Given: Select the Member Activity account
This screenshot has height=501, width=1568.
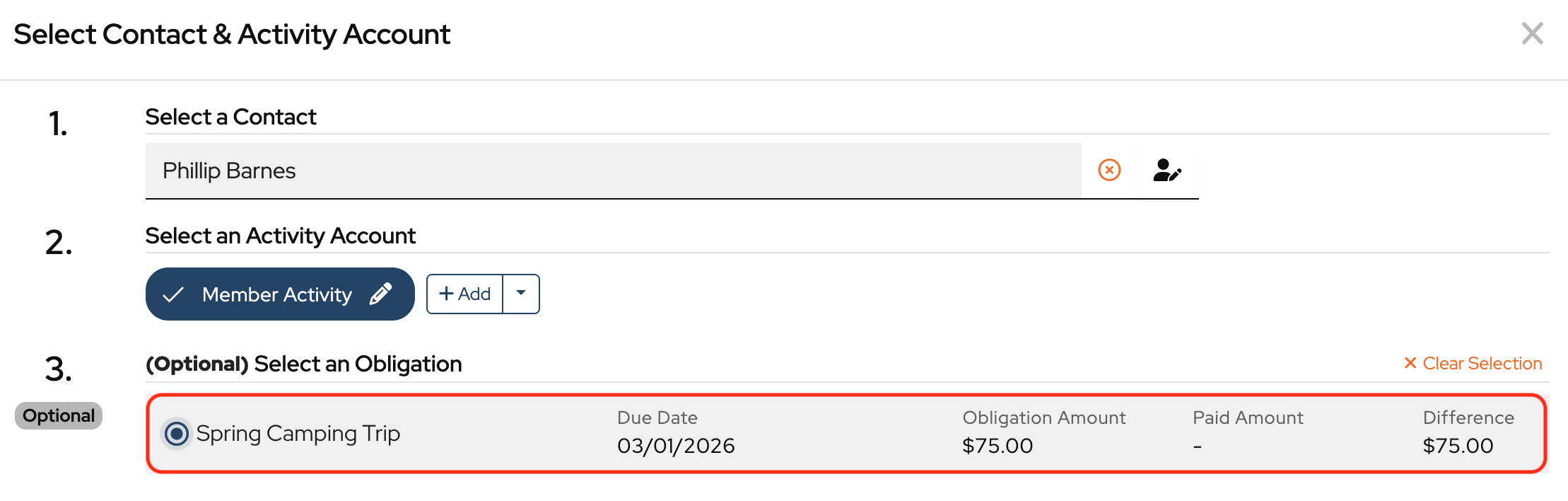Looking at the screenshot, I should click(x=276, y=294).
